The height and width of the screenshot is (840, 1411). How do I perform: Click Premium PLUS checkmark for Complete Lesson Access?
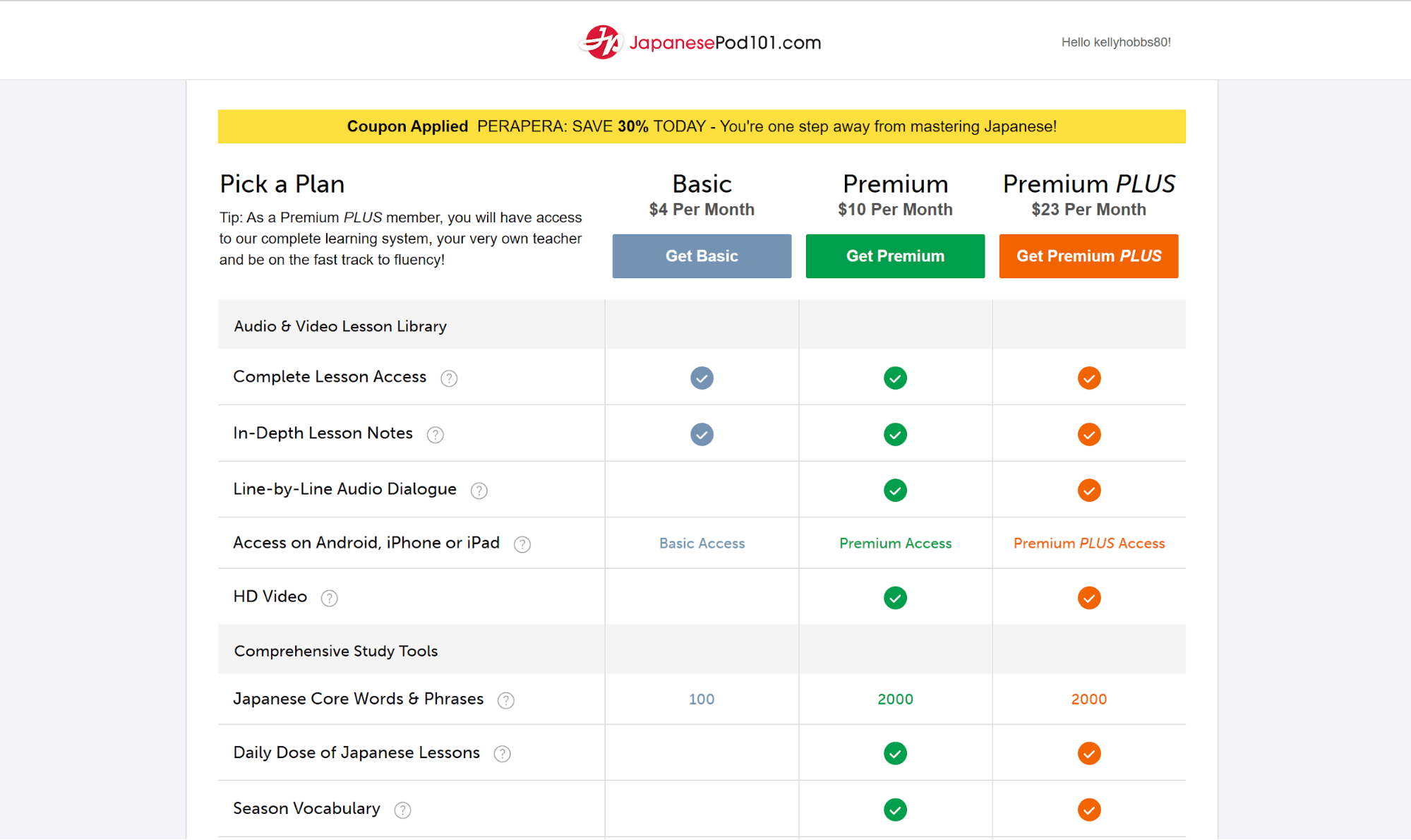pos(1089,378)
